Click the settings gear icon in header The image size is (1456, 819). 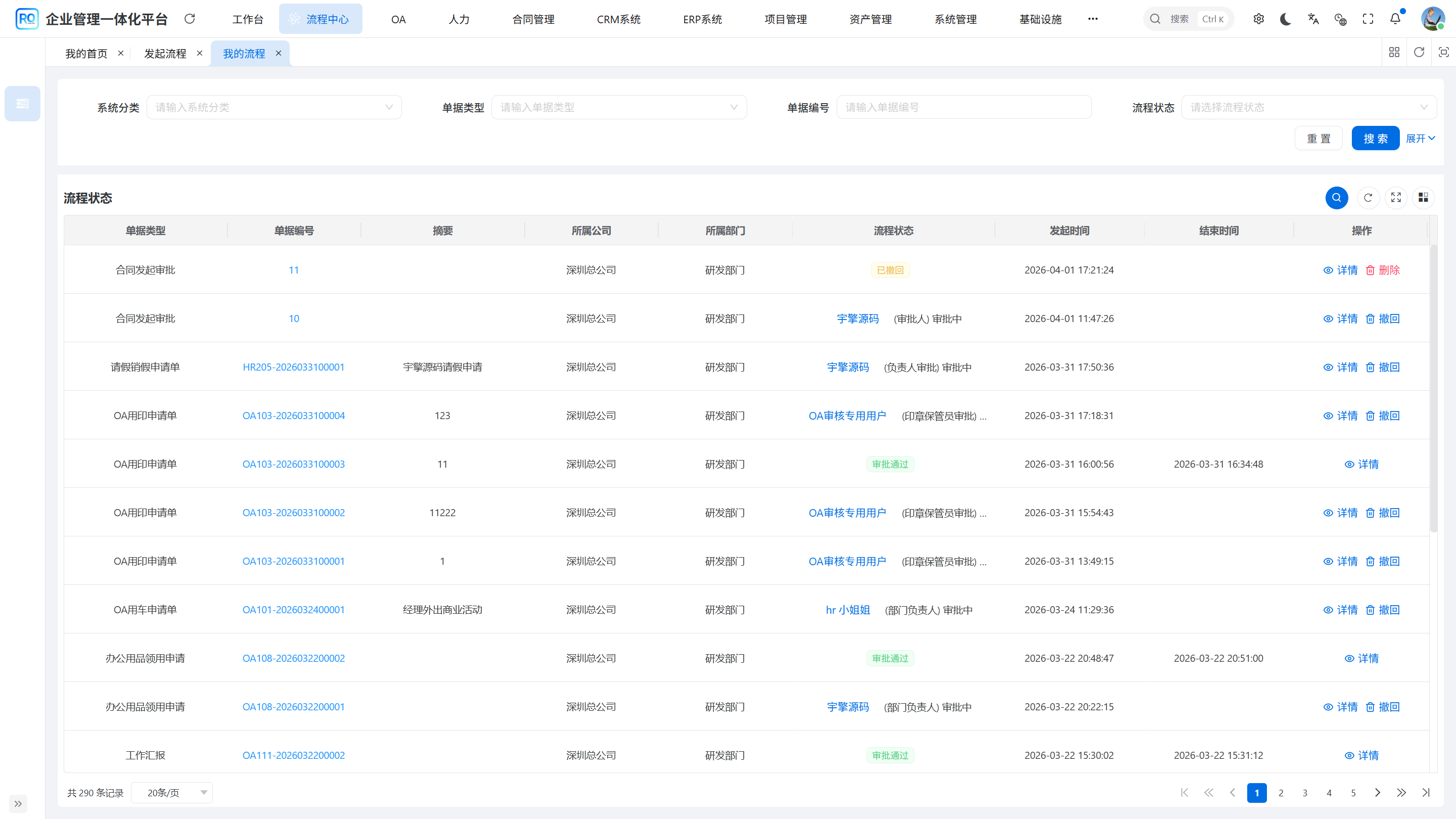[1258, 19]
